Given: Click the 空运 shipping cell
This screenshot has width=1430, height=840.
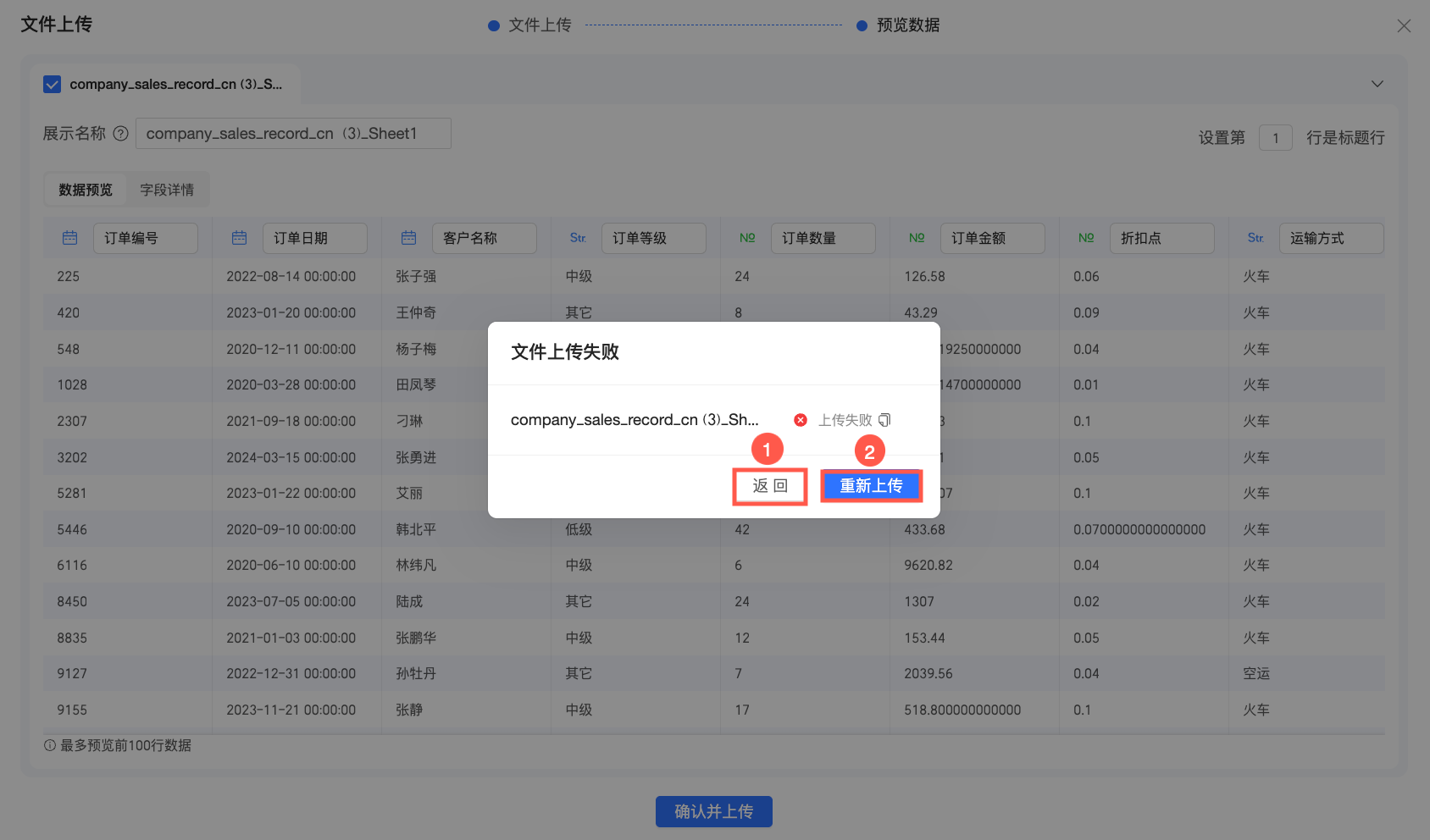Looking at the screenshot, I should tap(1256, 674).
